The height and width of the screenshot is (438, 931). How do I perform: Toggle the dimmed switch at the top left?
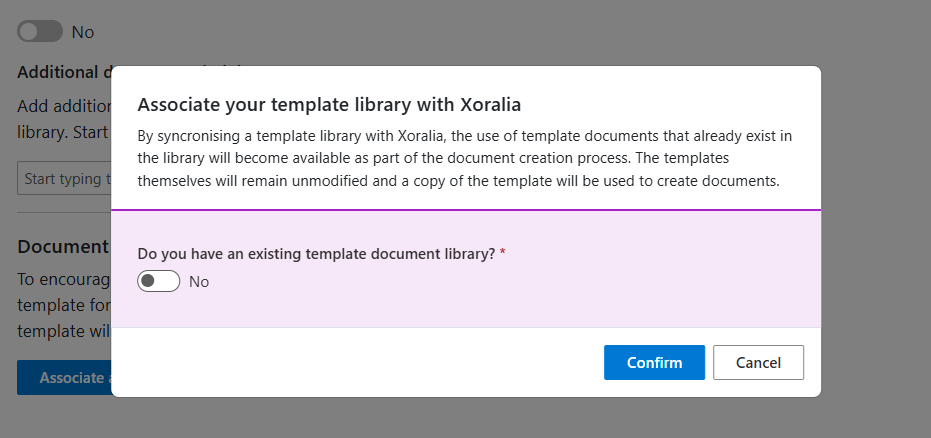(40, 31)
